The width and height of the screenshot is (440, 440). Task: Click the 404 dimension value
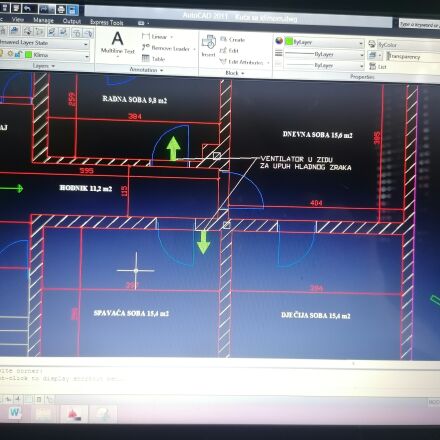pyautogui.click(x=316, y=203)
